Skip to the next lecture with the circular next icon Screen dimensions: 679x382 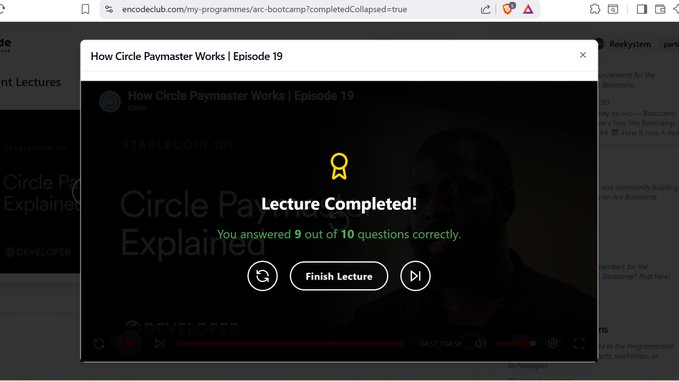[415, 276]
